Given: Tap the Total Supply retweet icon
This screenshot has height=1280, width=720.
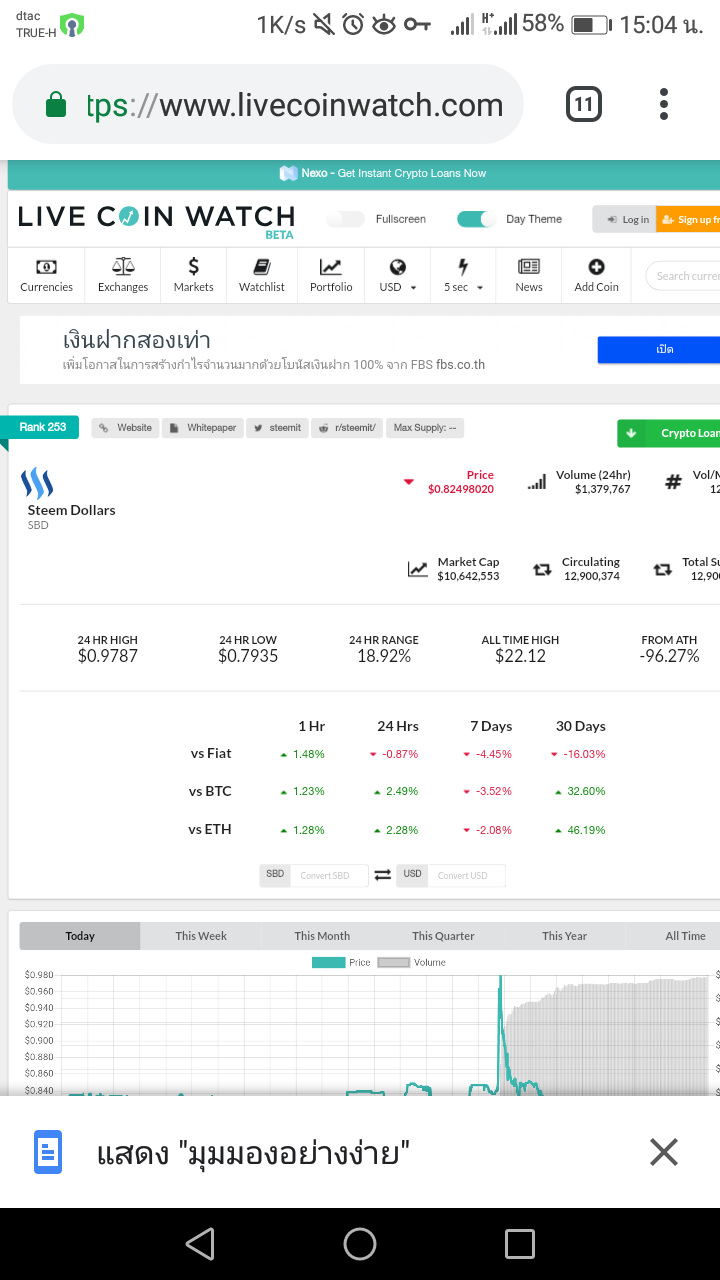Looking at the screenshot, I should pos(662,569).
